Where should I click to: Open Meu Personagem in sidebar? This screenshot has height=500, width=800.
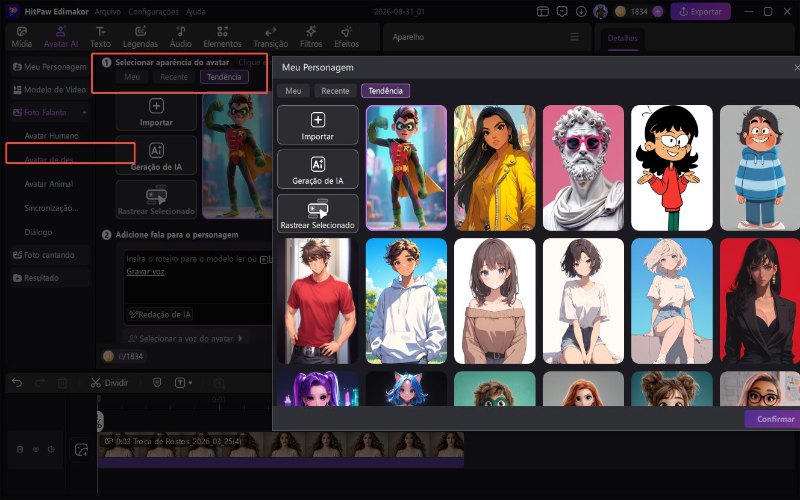click(x=50, y=67)
